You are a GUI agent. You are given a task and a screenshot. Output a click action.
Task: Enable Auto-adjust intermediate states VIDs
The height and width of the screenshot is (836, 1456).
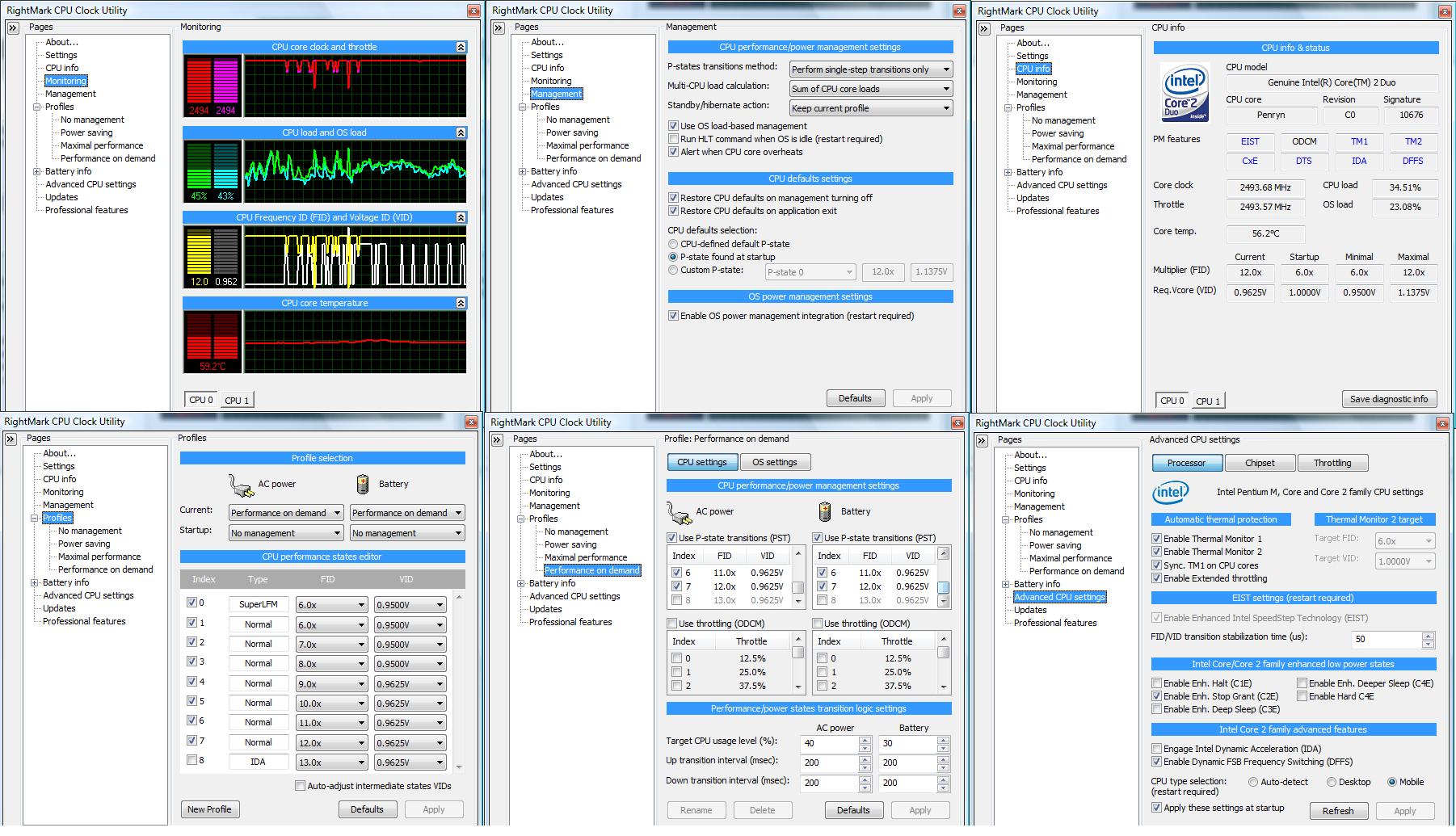(300, 786)
